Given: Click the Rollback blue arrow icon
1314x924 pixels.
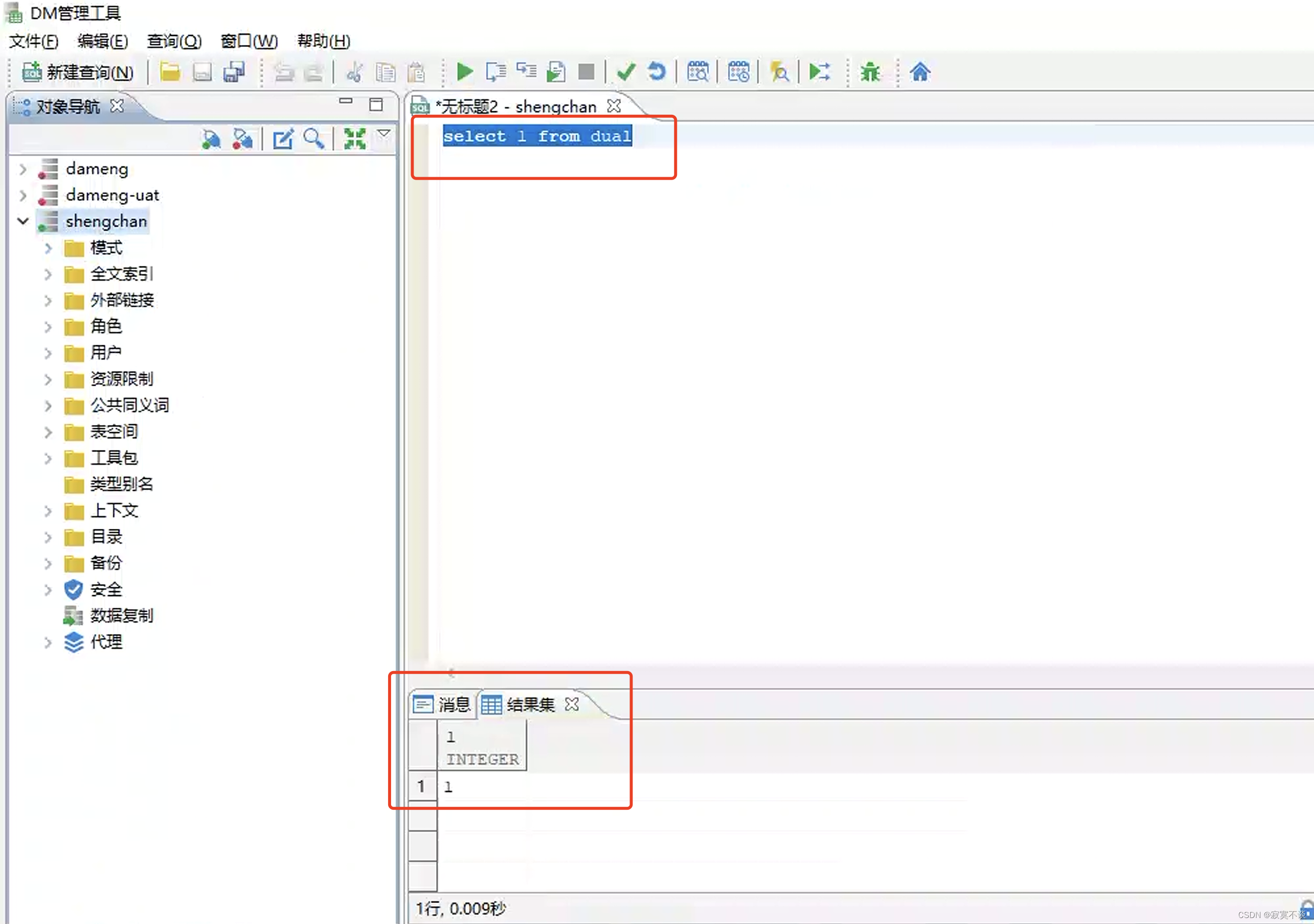Looking at the screenshot, I should click(x=657, y=72).
